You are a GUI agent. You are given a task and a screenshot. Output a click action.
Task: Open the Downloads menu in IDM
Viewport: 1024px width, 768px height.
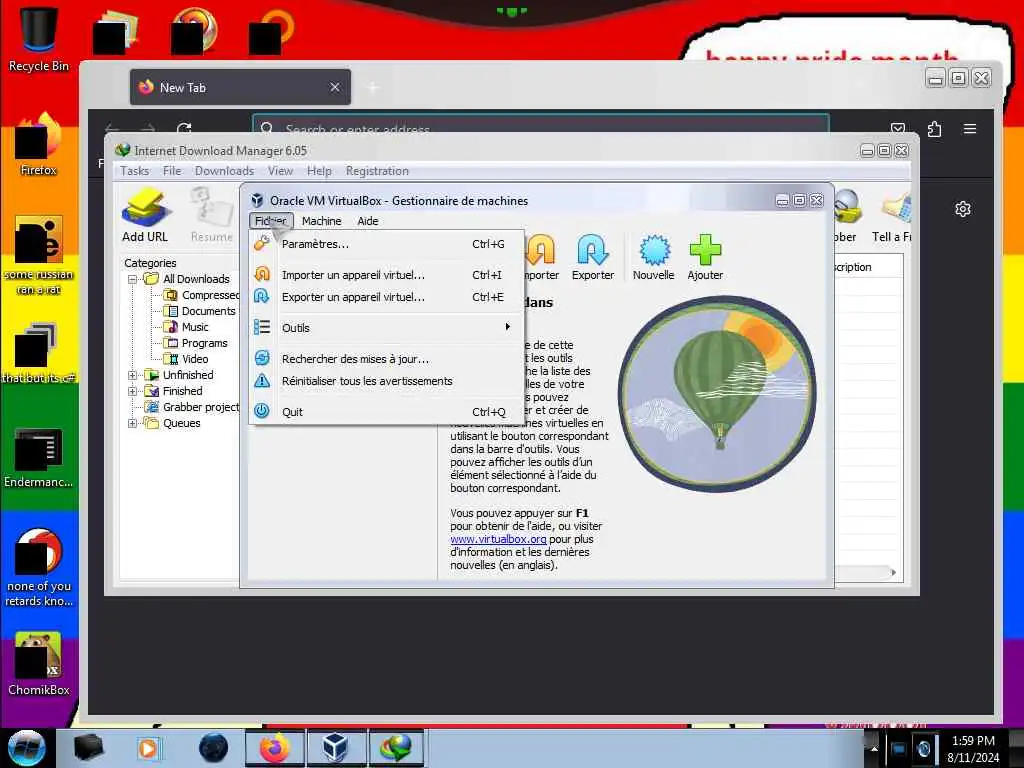(x=224, y=171)
